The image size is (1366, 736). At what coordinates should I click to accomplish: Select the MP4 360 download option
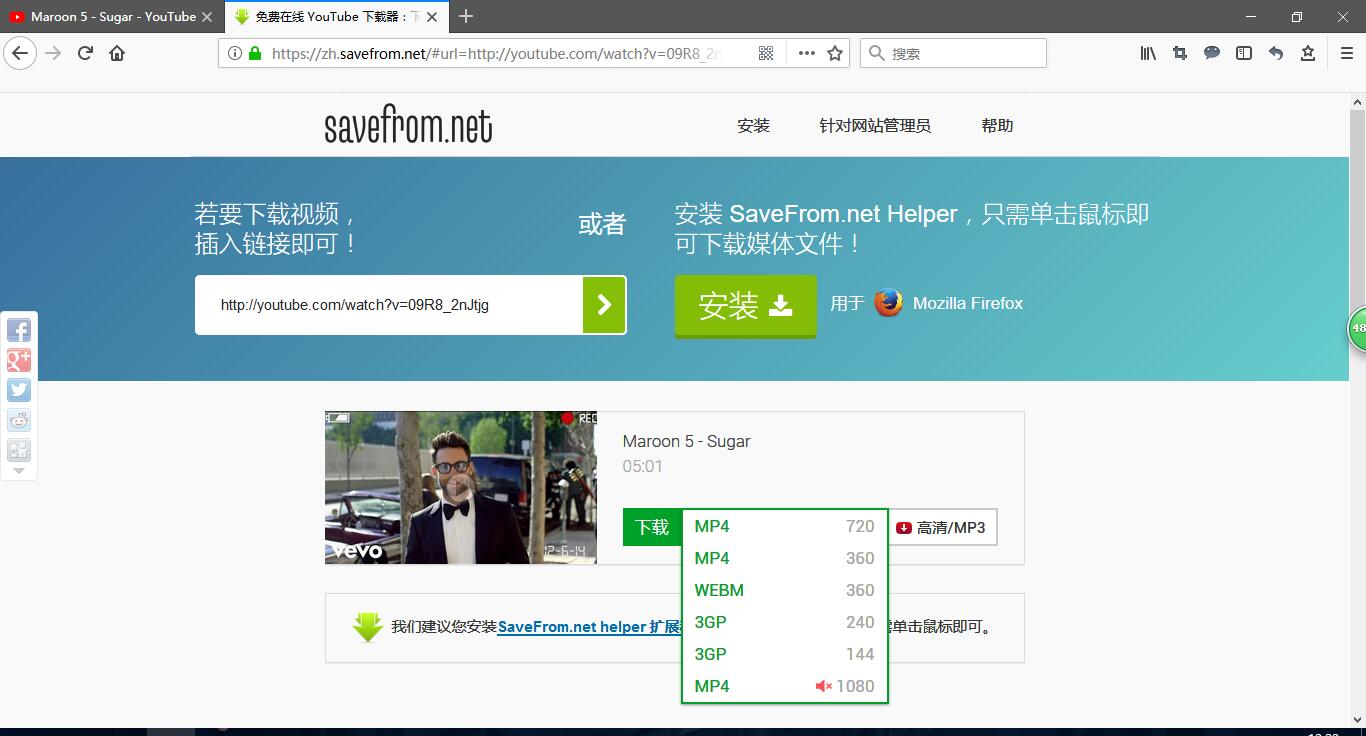coord(784,558)
